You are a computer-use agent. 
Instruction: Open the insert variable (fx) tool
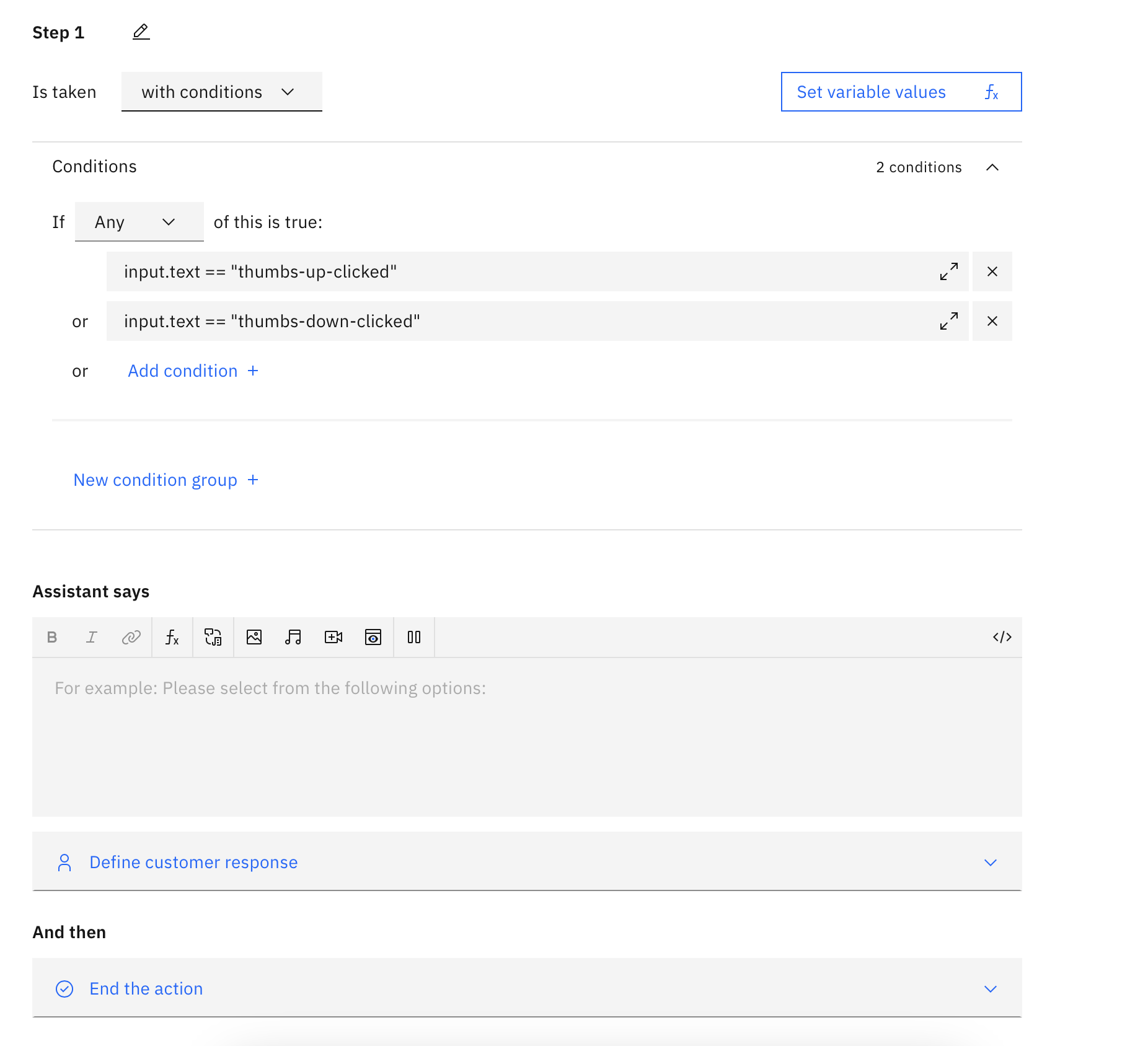click(172, 637)
